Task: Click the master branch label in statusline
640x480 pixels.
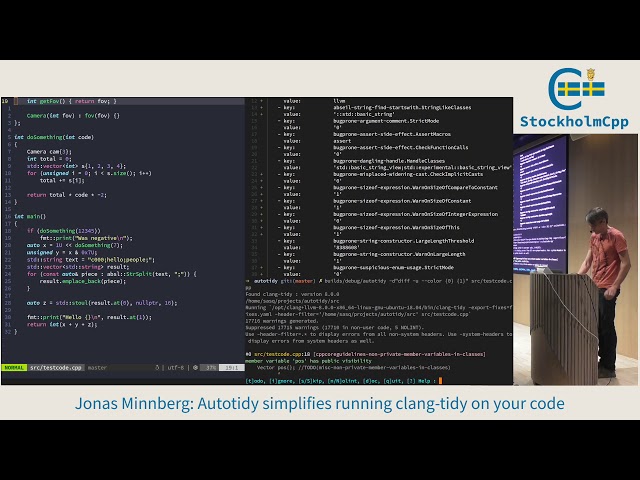Action: pyautogui.click(x=97, y=368)
